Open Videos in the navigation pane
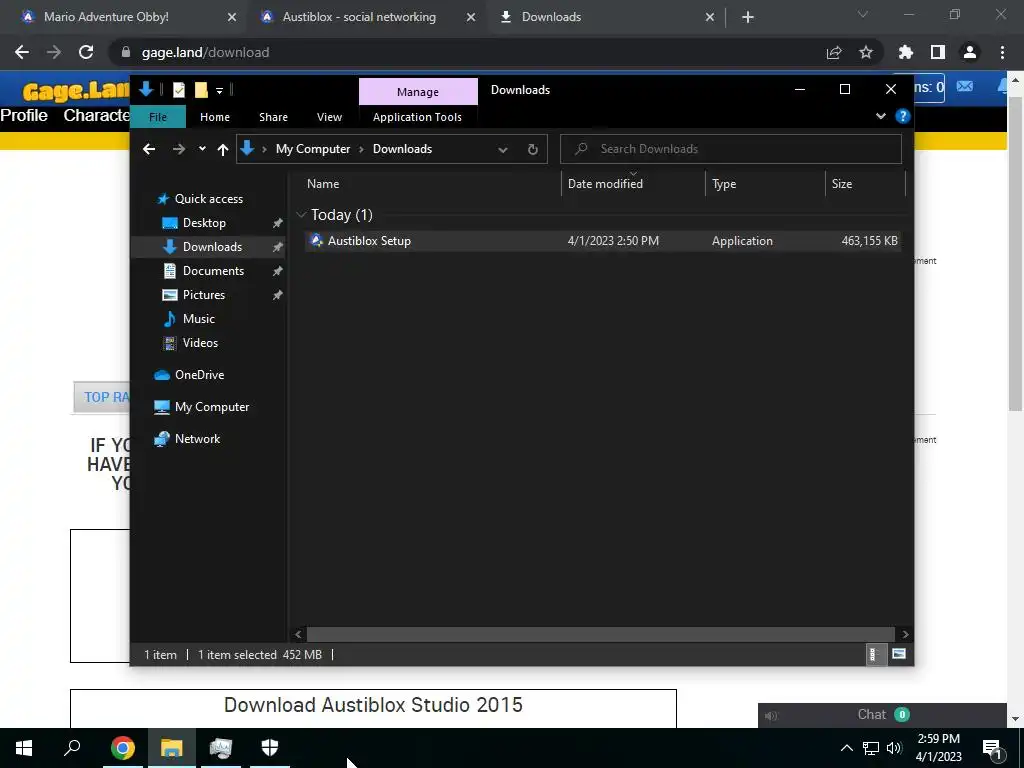This screenshot has width=1024, height=768. pyautogui.click(x=200, y=343)
